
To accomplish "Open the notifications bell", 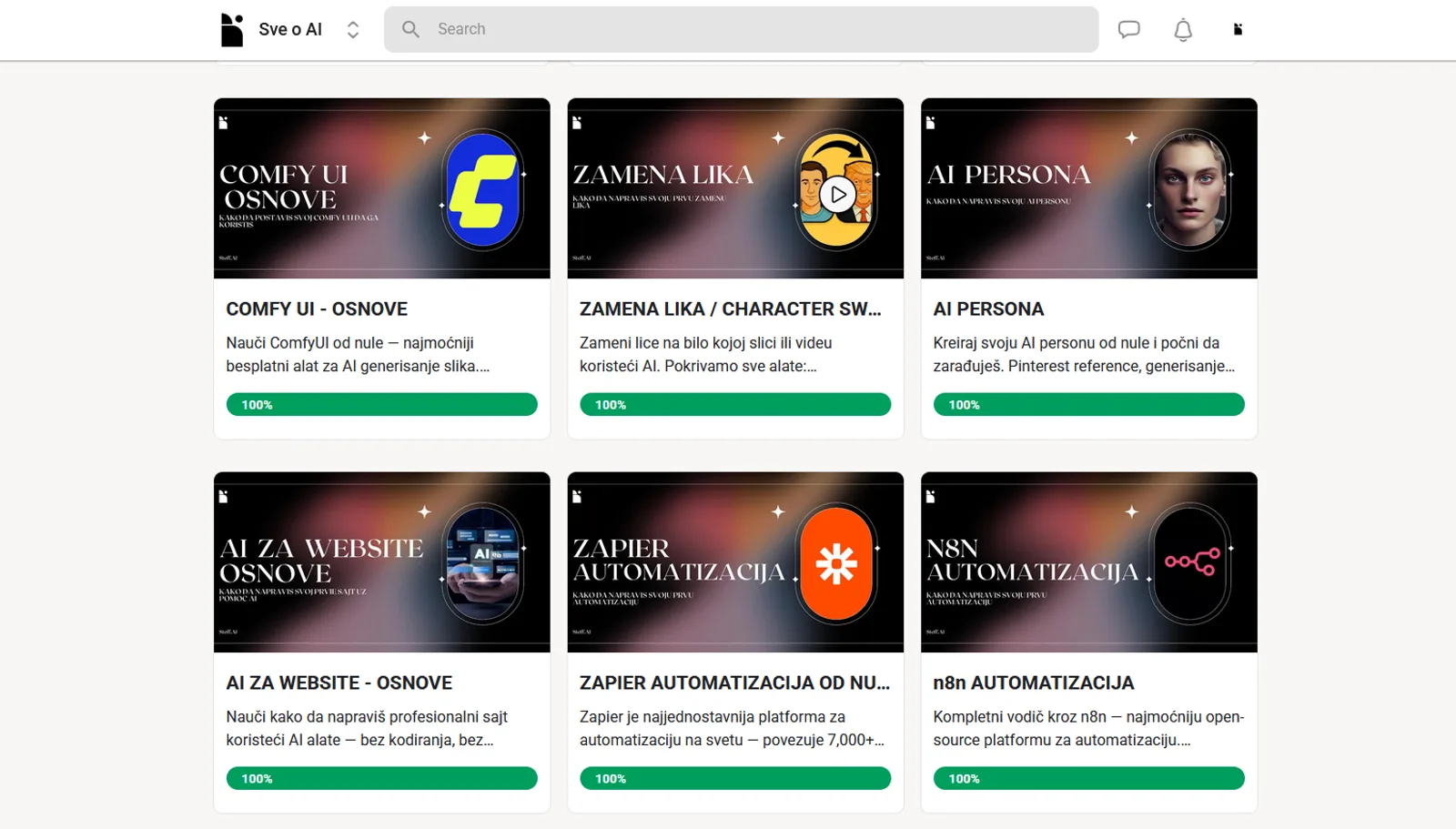I will (1183, 30).
